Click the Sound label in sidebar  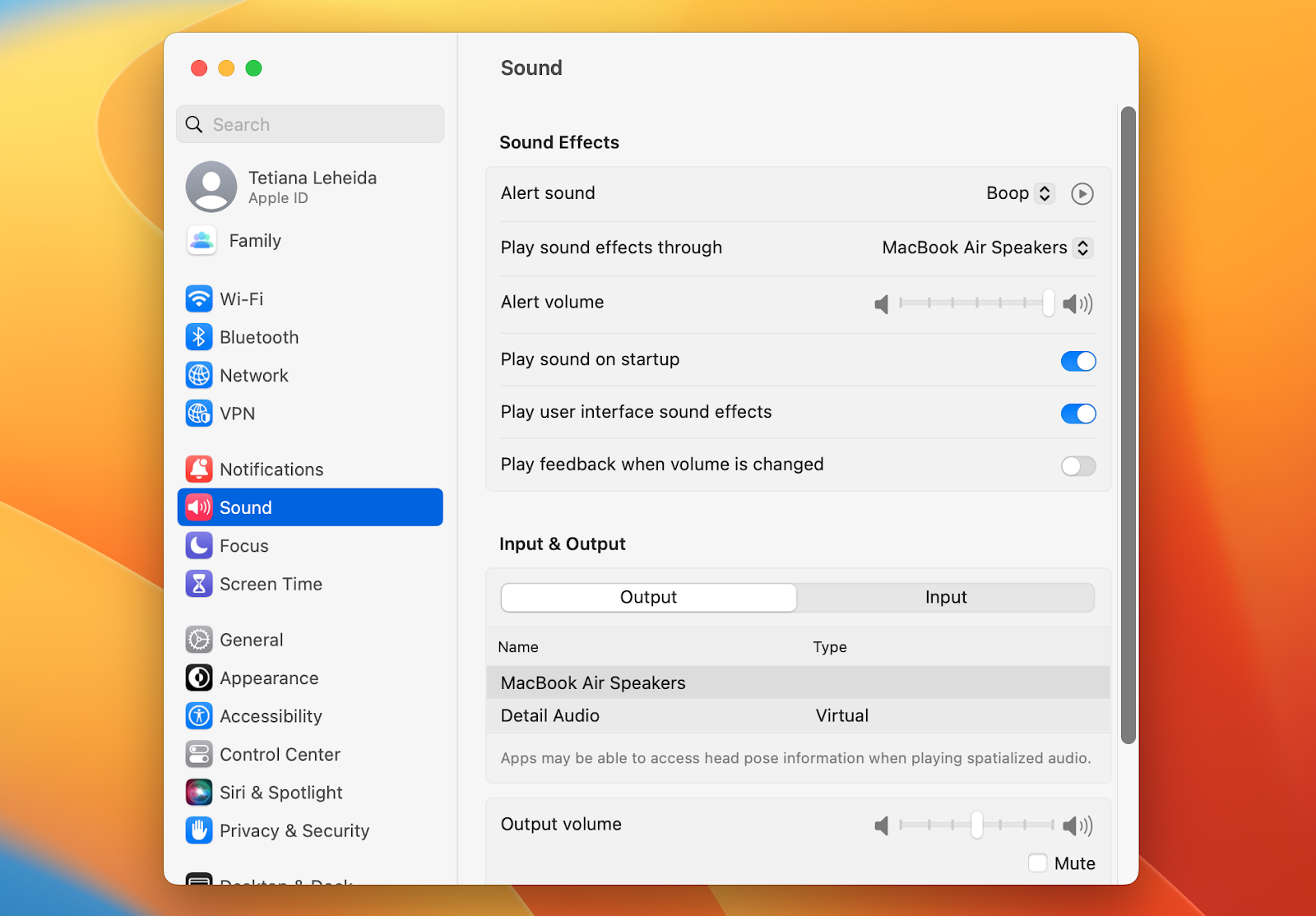tap(246, 507)
